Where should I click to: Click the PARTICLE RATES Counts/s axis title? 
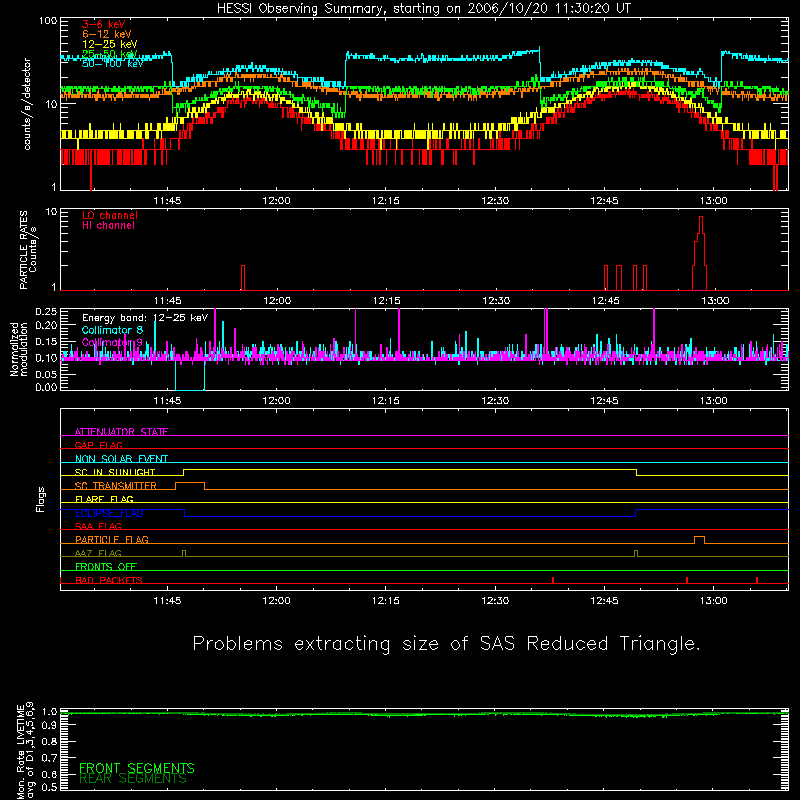click(28, 250)
